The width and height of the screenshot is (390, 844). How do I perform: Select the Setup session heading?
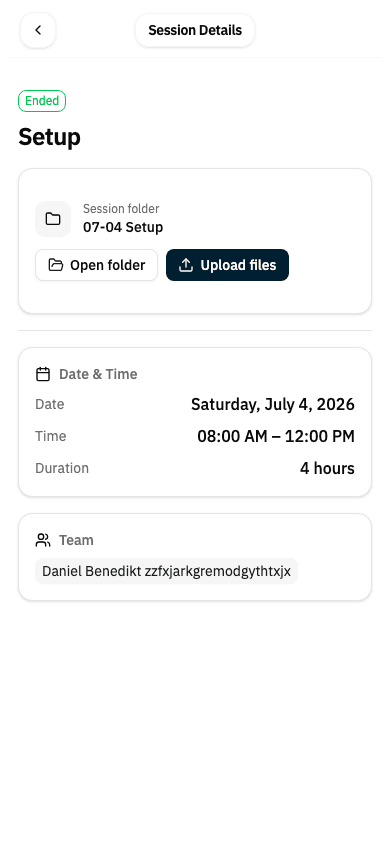tap(49, 137)
